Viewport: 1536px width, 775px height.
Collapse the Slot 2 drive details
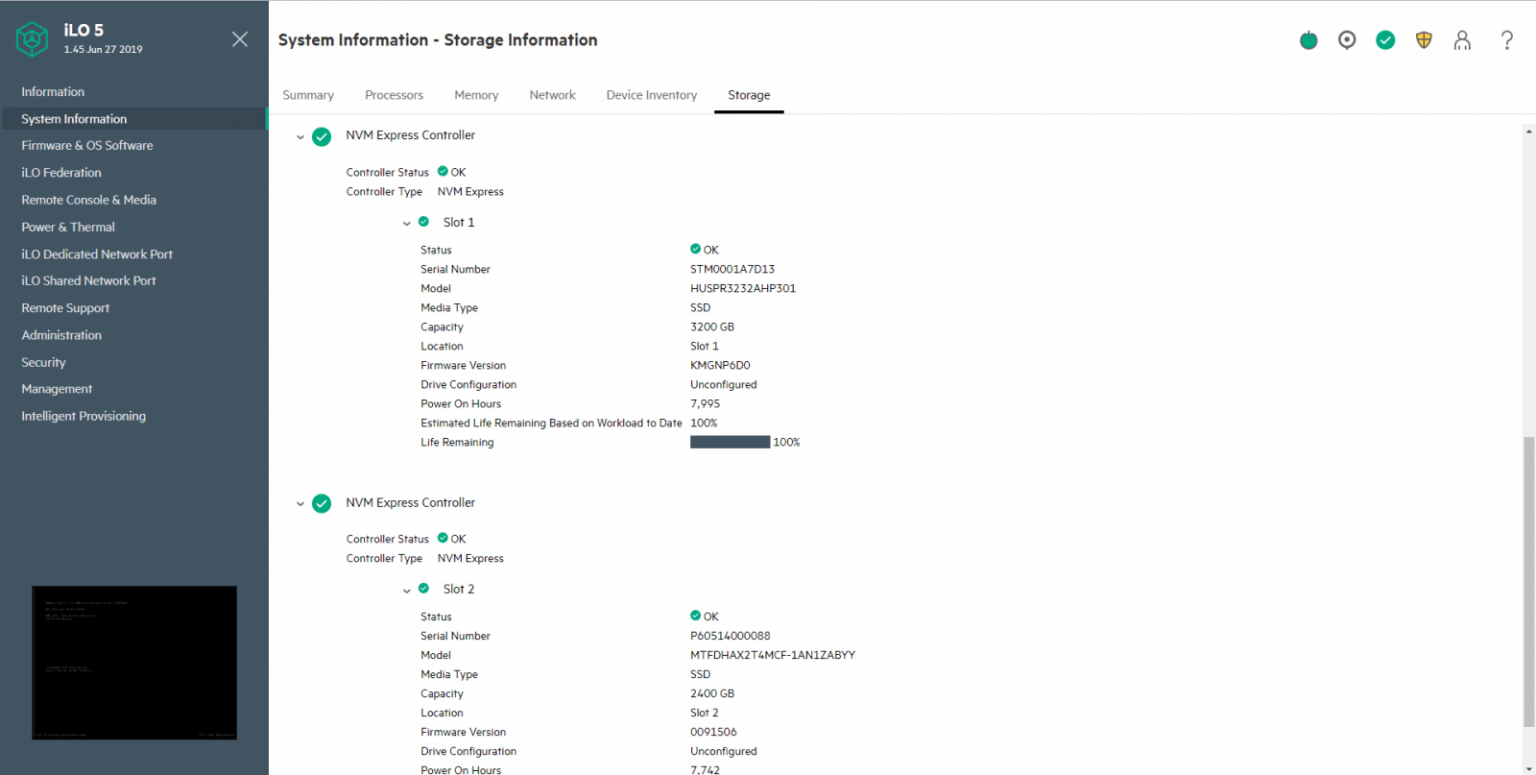coord(406,590)
